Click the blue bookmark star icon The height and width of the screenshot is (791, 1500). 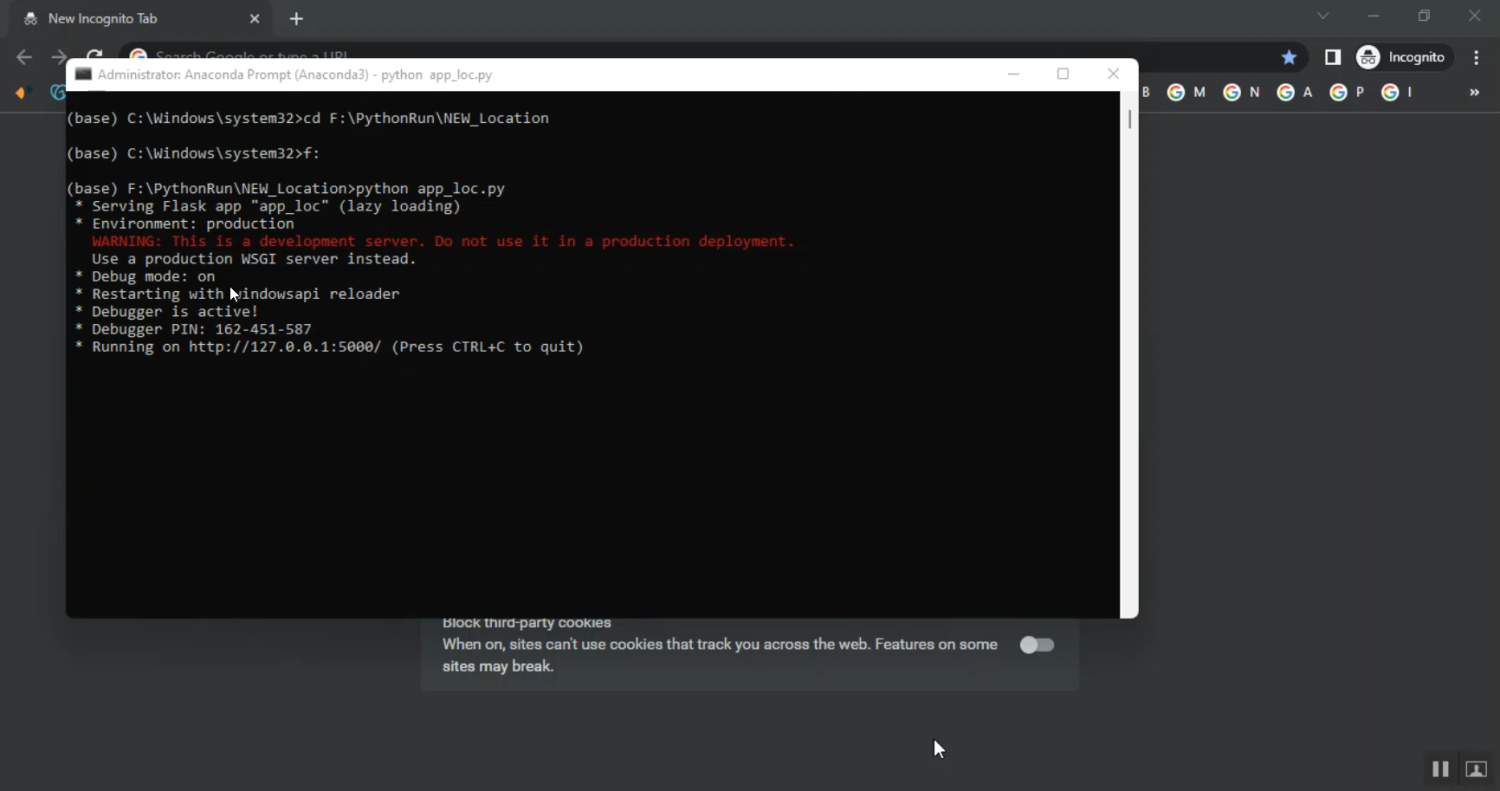[1289, 57]
